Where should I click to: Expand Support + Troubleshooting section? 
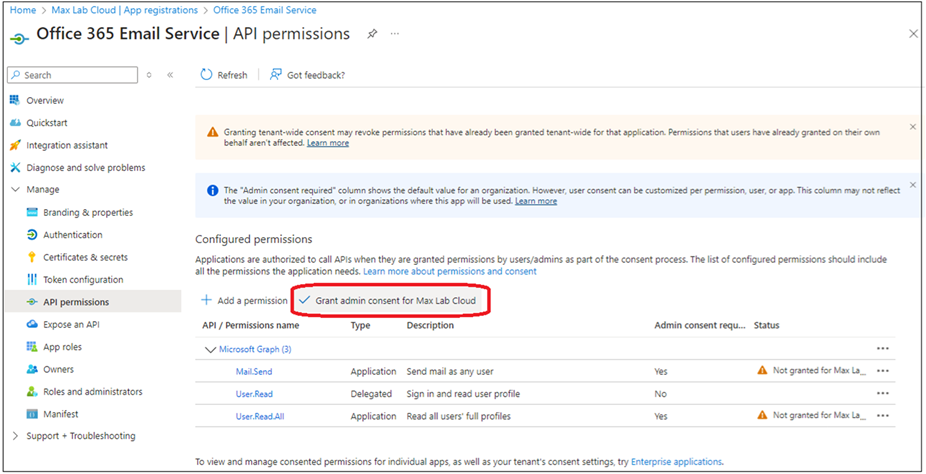[x=15, y=436]
